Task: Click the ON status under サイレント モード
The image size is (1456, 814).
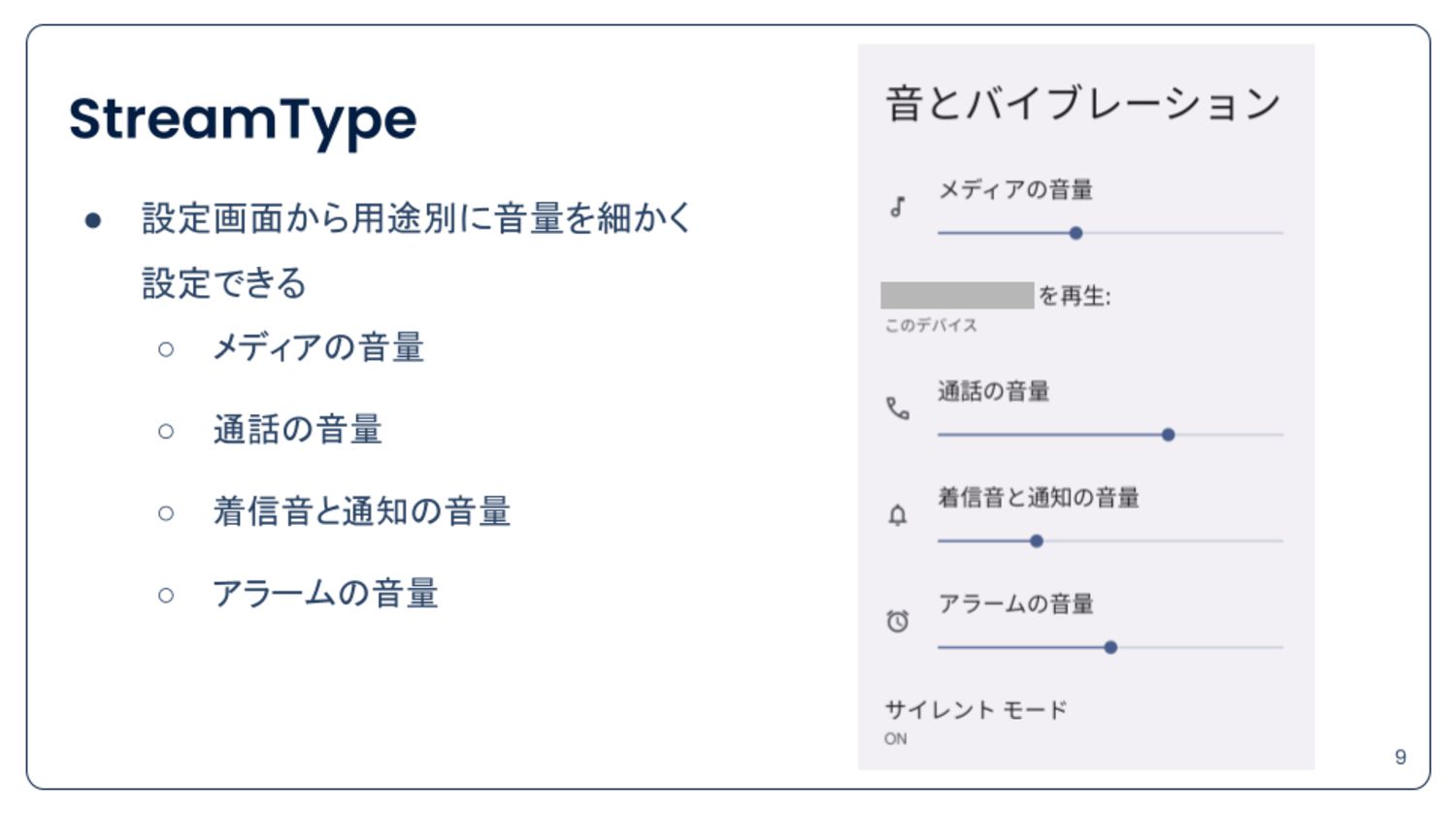Action: pos(896,738)
